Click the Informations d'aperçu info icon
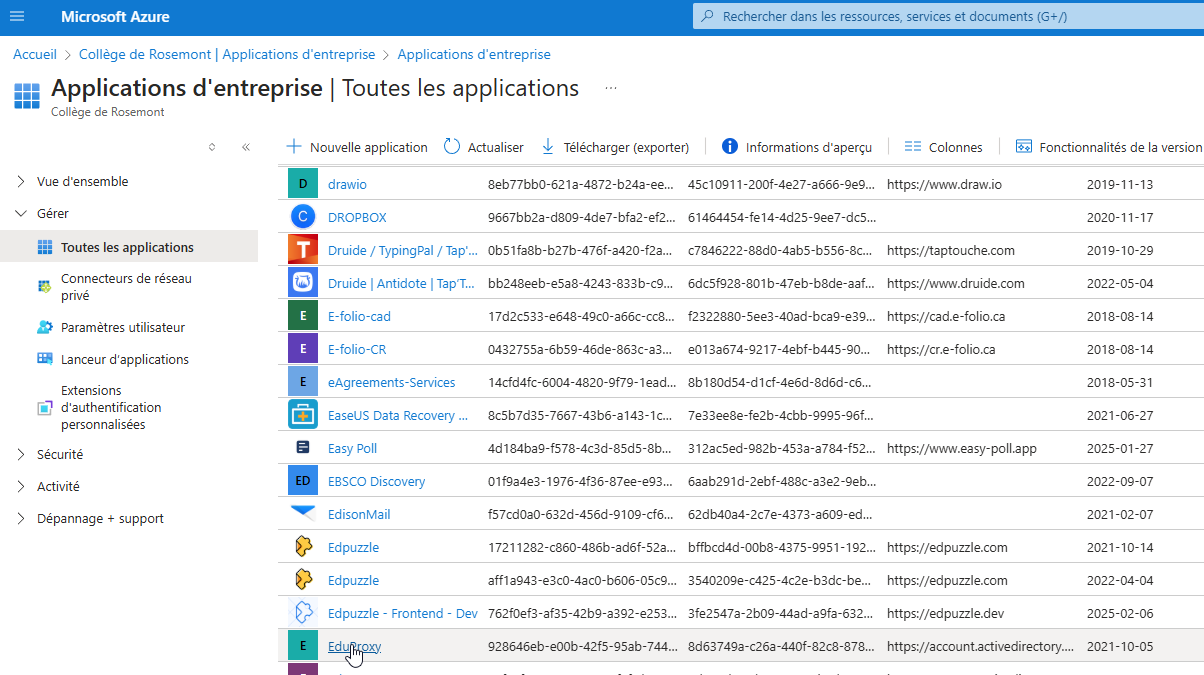 click(x=730, y=147)
